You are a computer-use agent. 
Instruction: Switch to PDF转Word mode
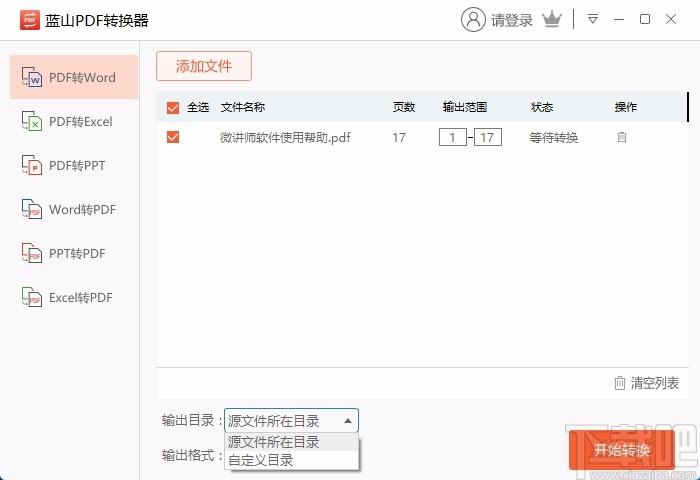click(x=74, y=77)
